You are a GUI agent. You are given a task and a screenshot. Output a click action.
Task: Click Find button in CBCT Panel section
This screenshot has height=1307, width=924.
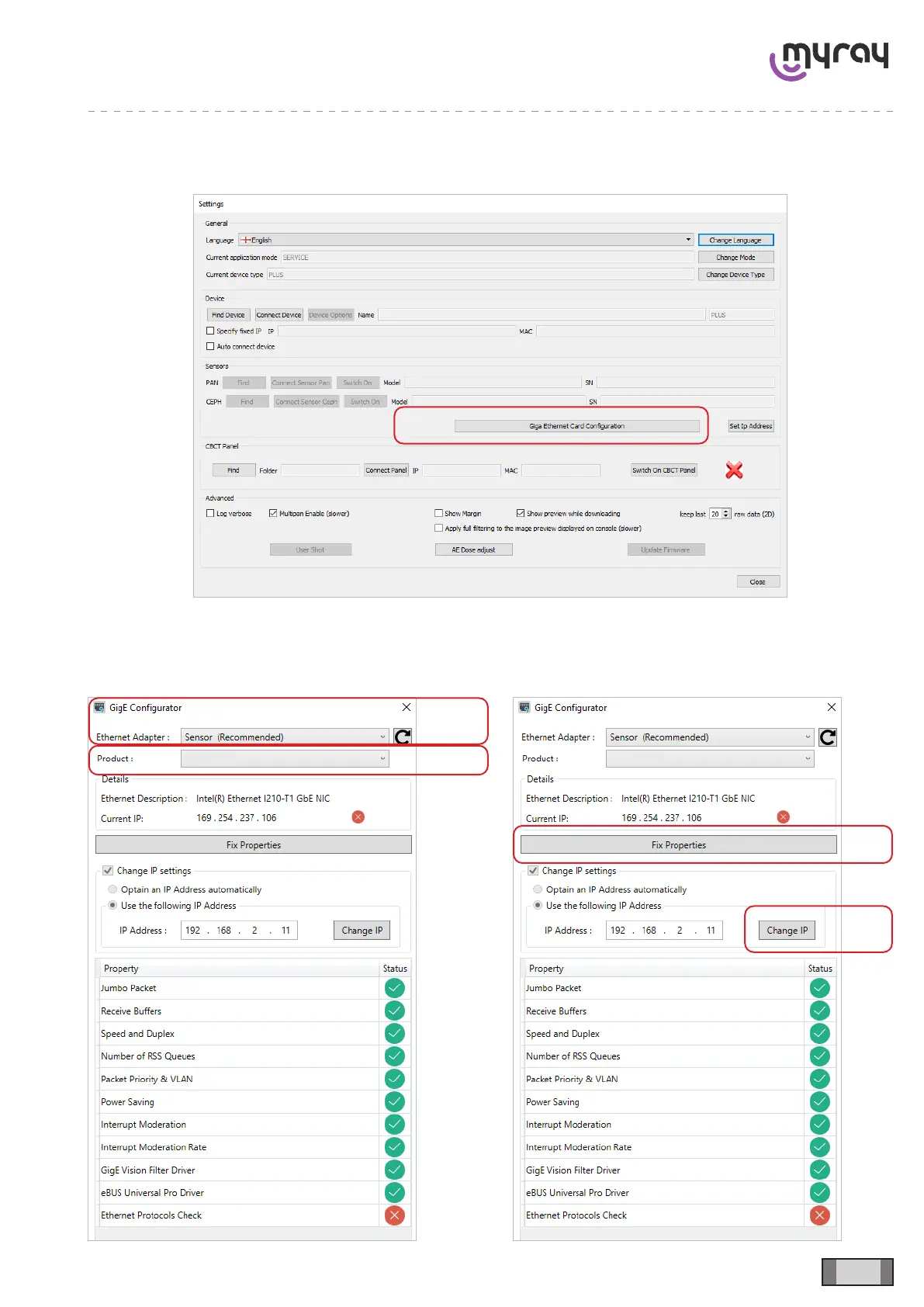tap(234, 470)
